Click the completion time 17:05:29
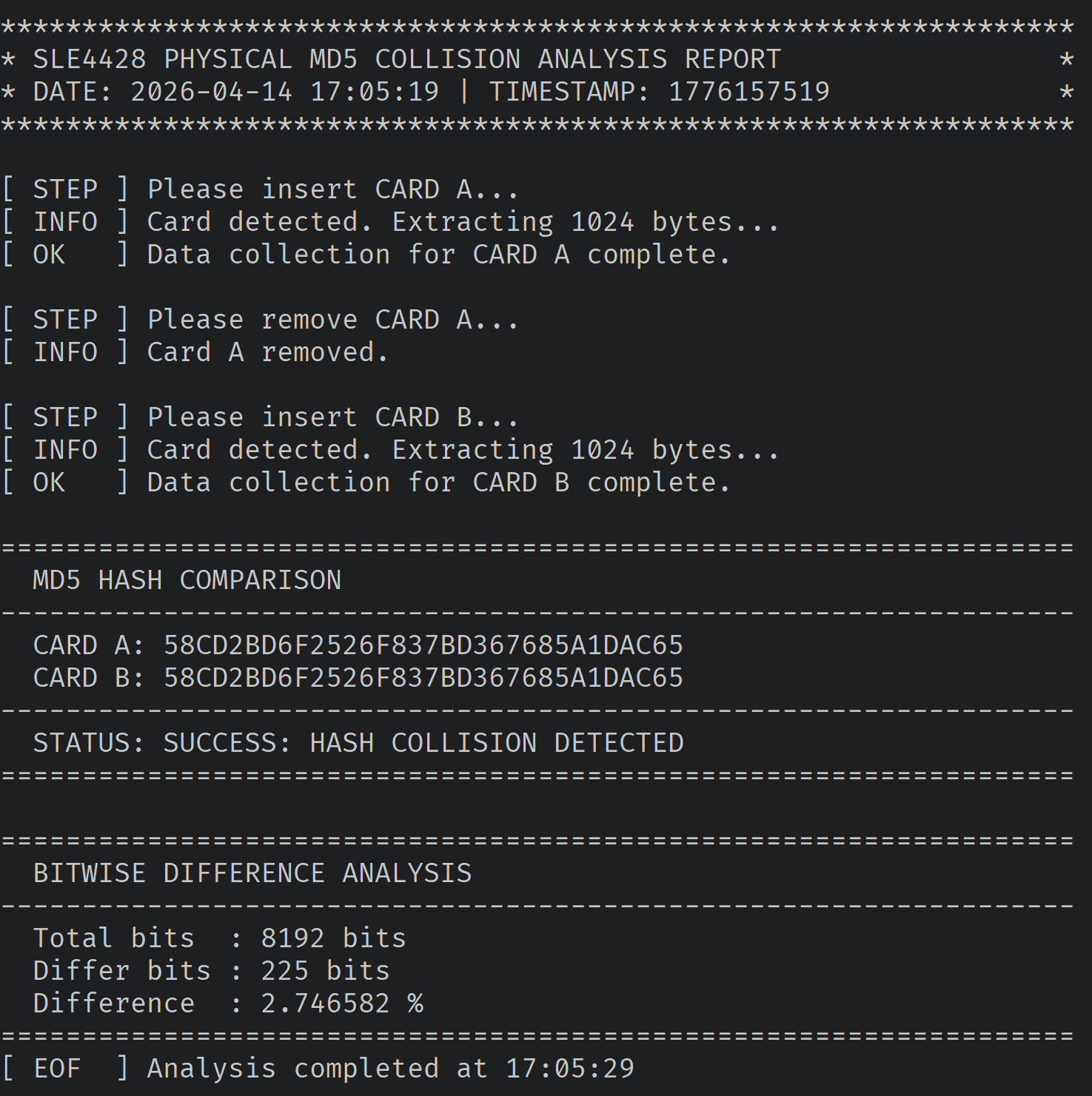Screen dimensions: 1092x1096 click(x=569, y=1069)
